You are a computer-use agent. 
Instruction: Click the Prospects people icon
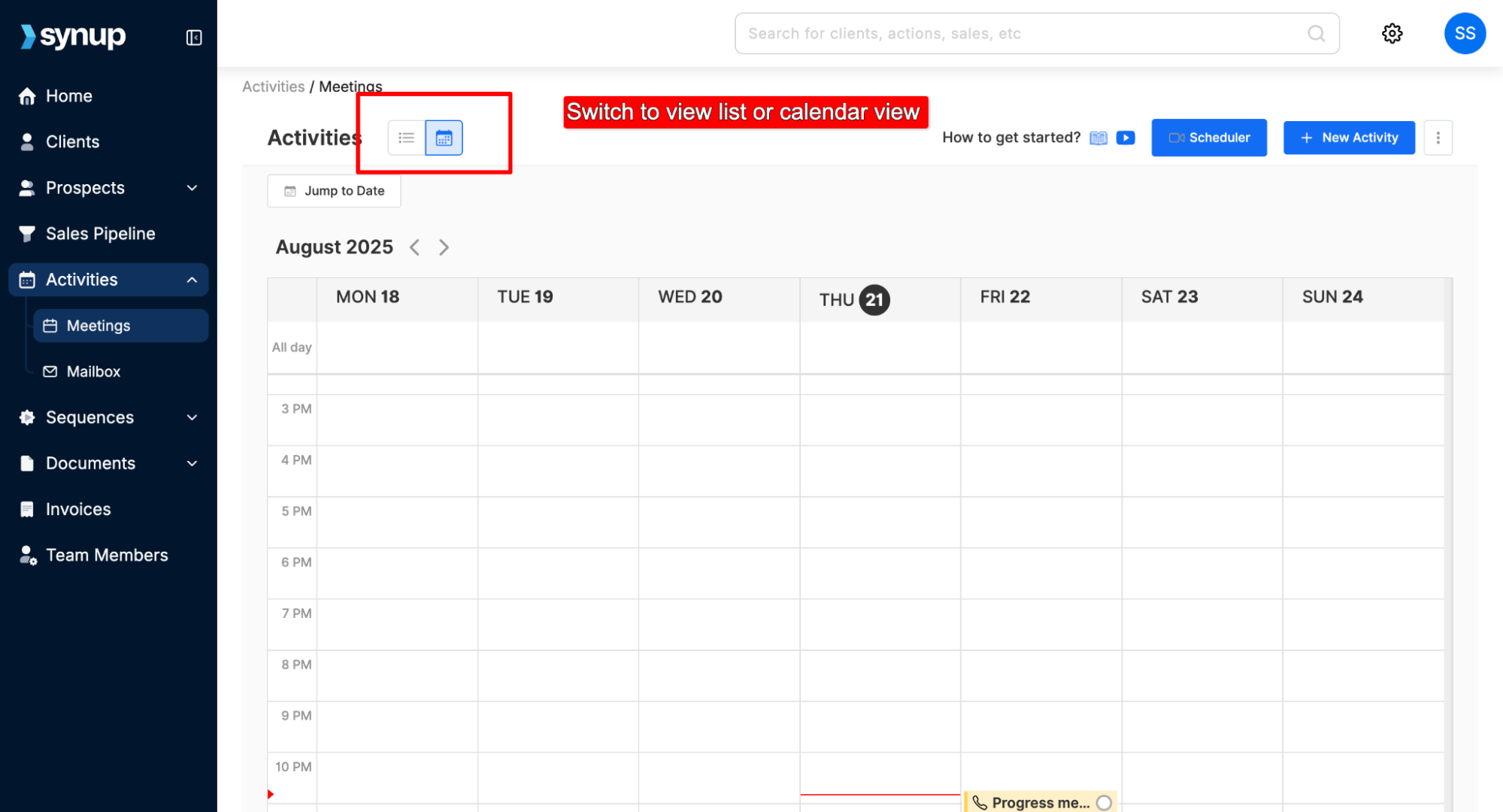tap(27, 188)
